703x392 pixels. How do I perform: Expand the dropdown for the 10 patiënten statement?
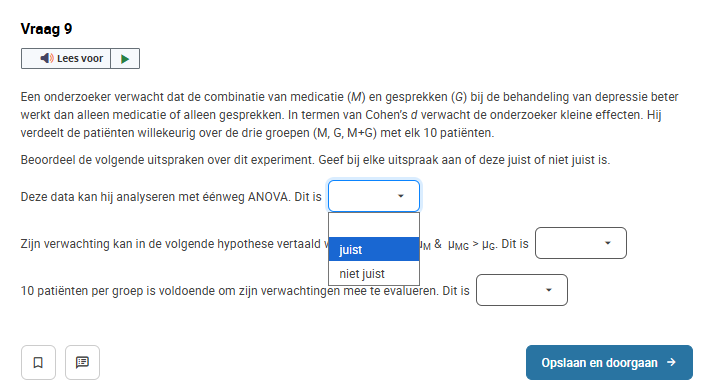point(522,290)
